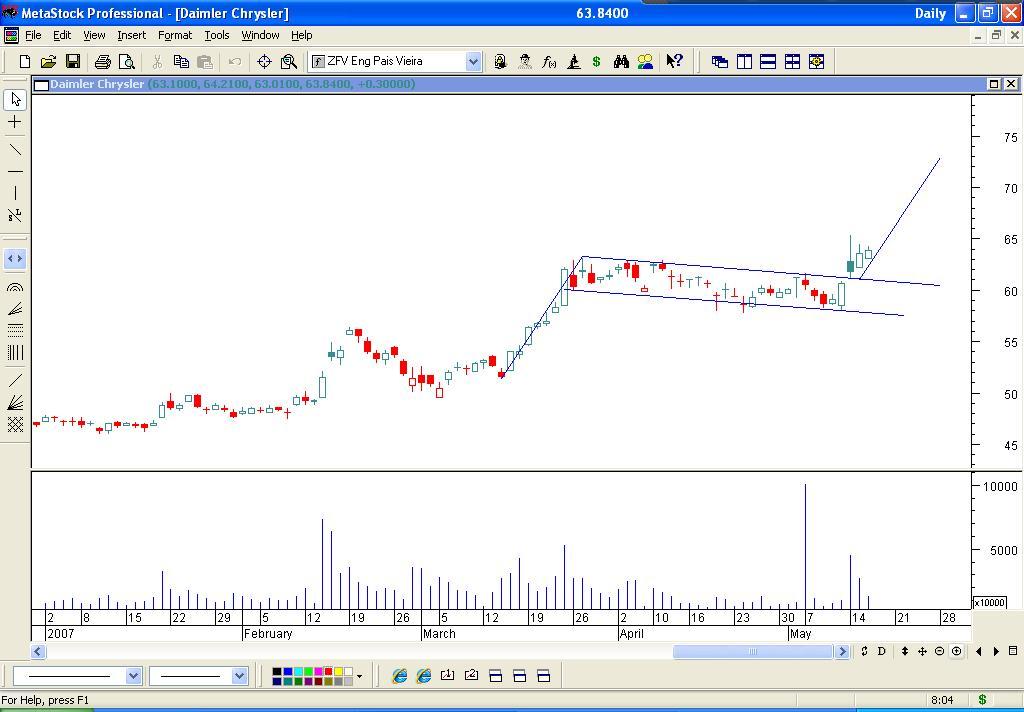Select the Fibonacci time zones vertical lines tool
Screen dimensions: 1024x712
[15, 353]
